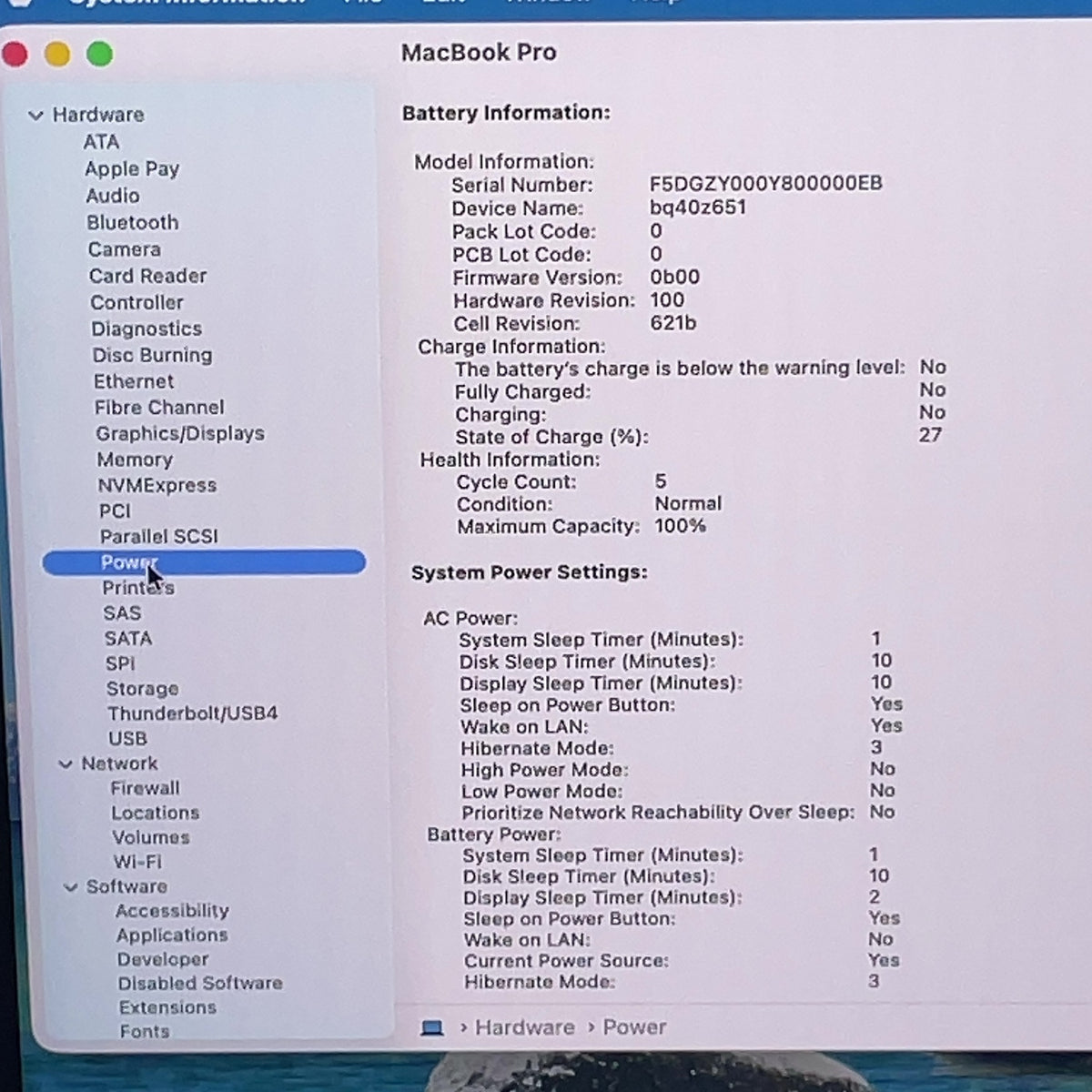
Task: Select ATA in the sidebar
Action: click(101, 142)
